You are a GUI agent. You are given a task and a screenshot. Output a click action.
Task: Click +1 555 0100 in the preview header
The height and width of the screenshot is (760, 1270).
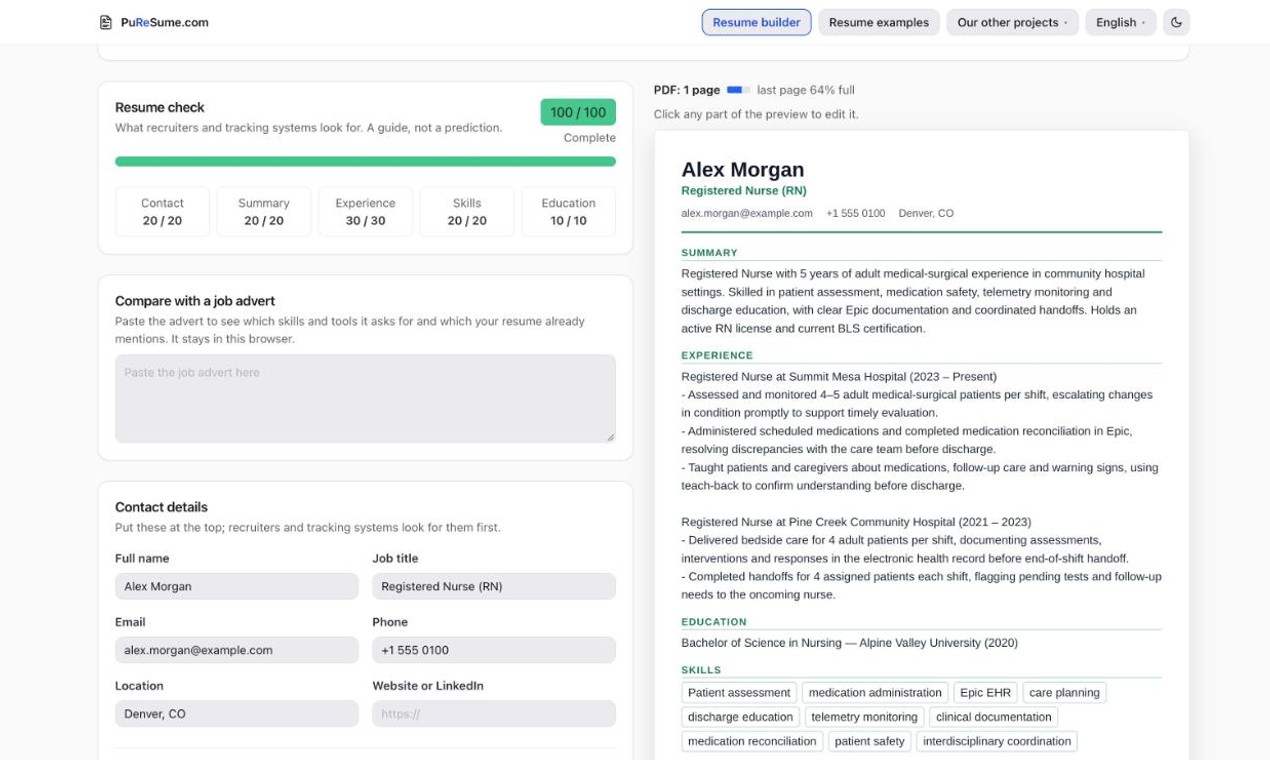tap(855, 213)
